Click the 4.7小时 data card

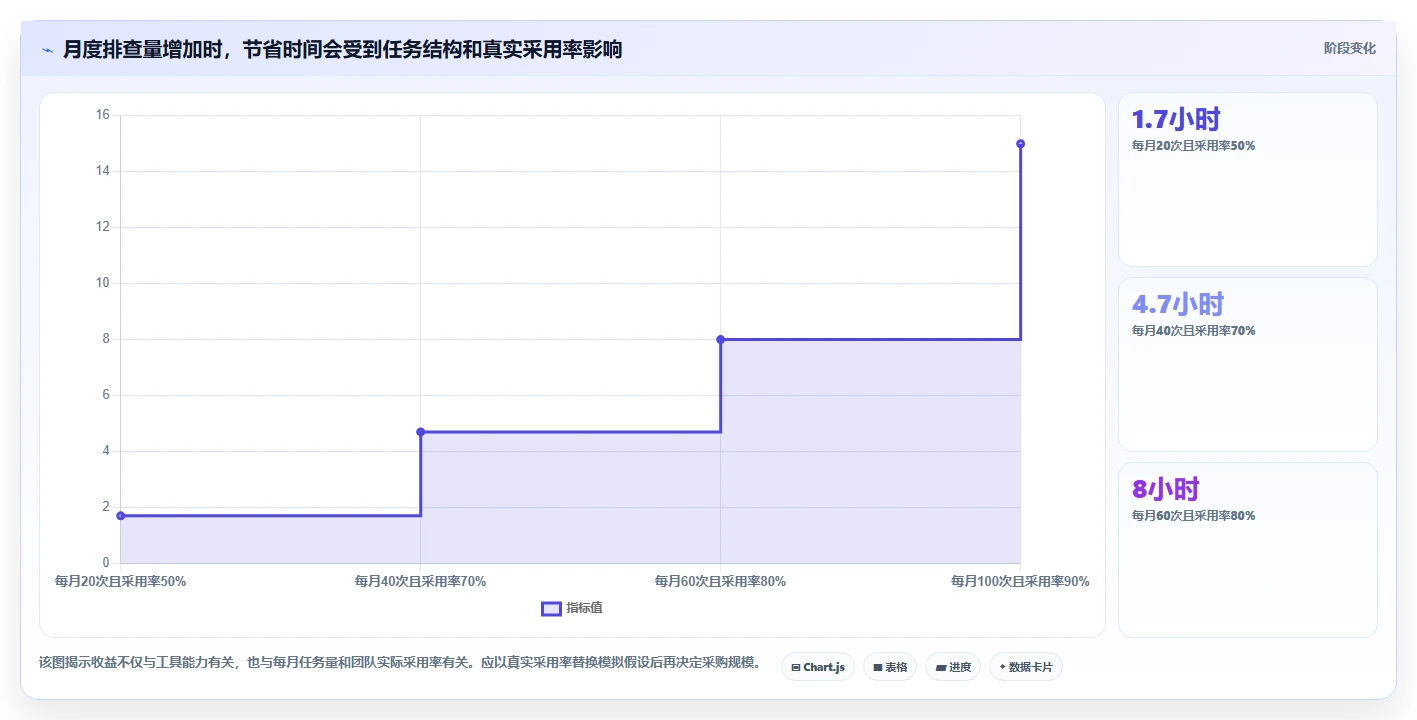click(x=1248, y=365)
